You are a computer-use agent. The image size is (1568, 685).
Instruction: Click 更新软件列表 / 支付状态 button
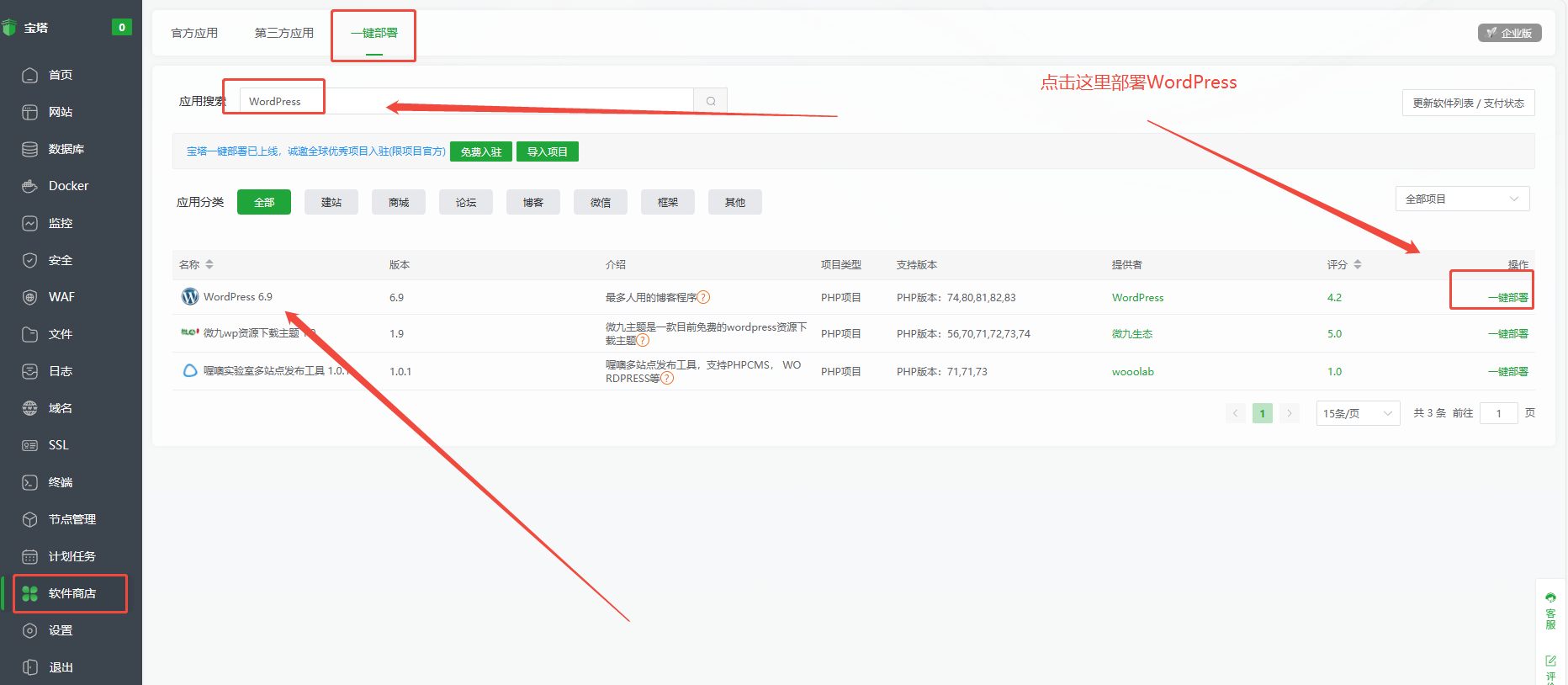click(1469, 103)
